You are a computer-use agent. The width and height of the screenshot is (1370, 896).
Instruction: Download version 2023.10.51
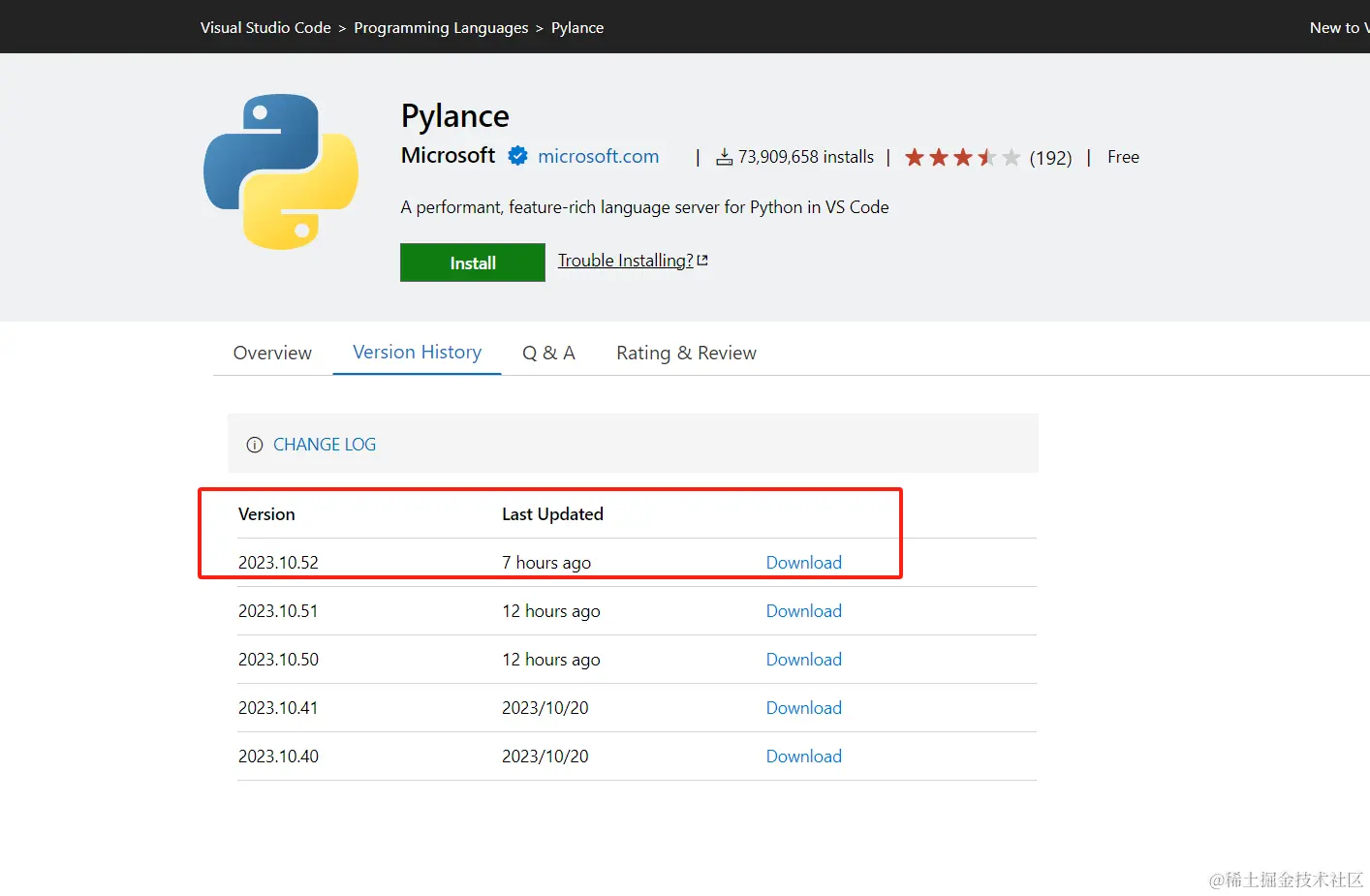[x=803, y=611]
